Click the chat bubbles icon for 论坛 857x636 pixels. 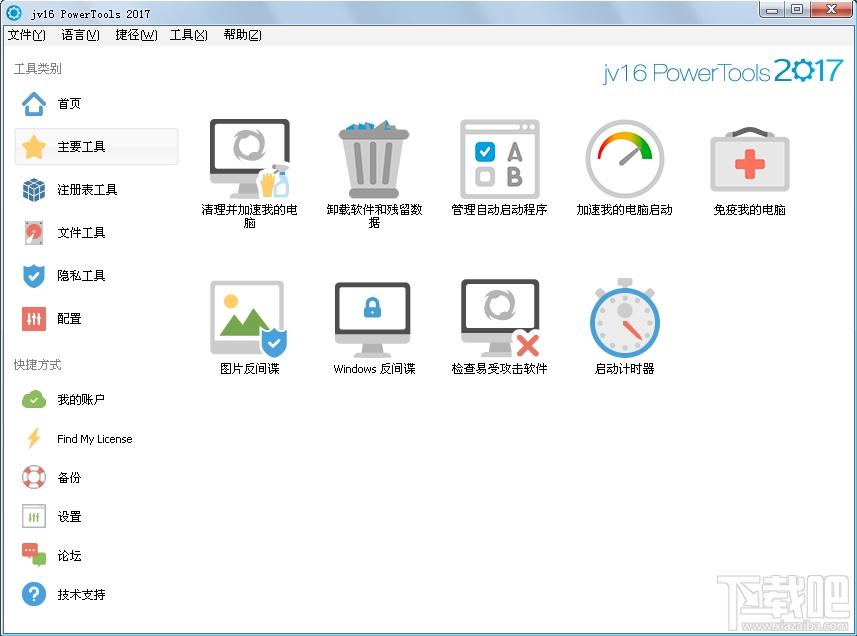pyautogui.click(x=34, y=555)
